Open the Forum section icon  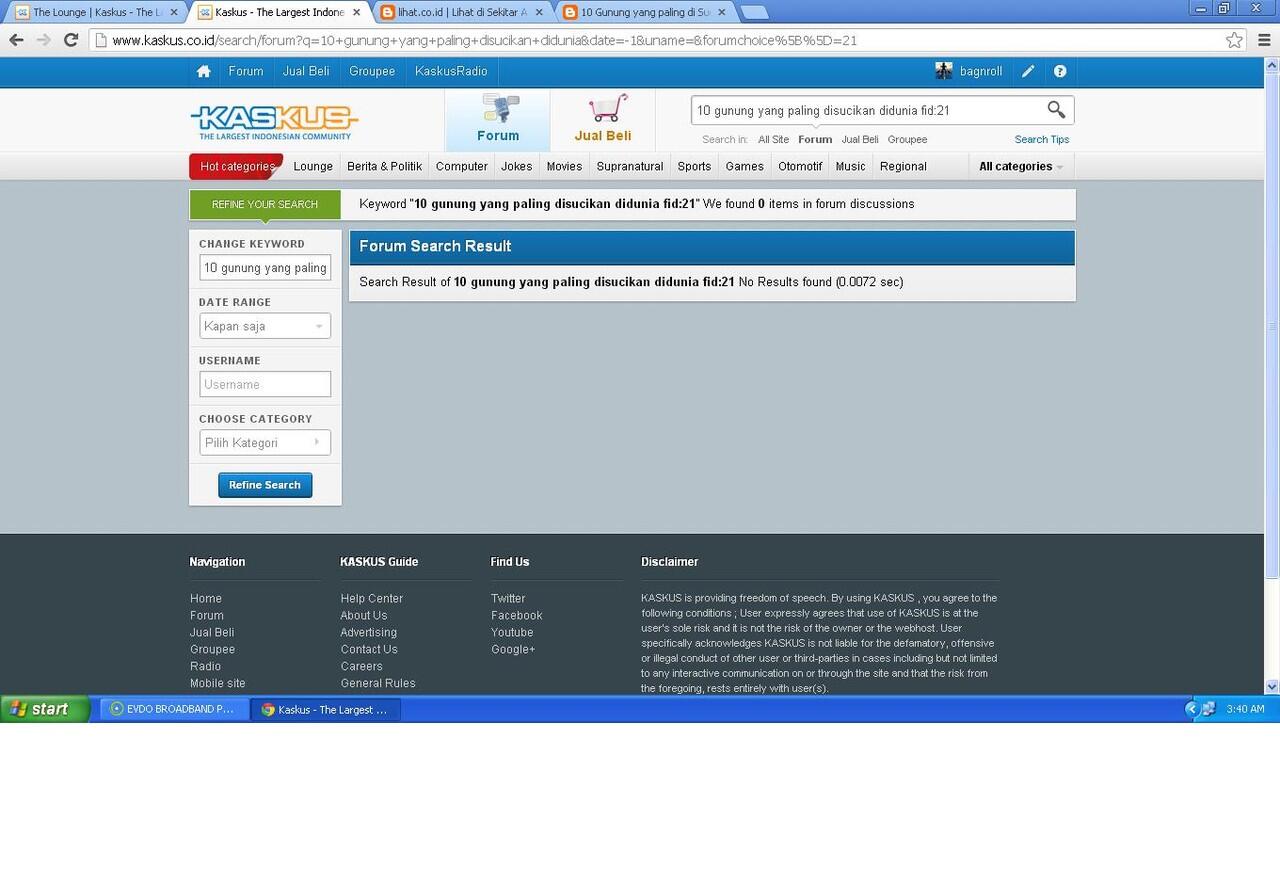(498, 120)
